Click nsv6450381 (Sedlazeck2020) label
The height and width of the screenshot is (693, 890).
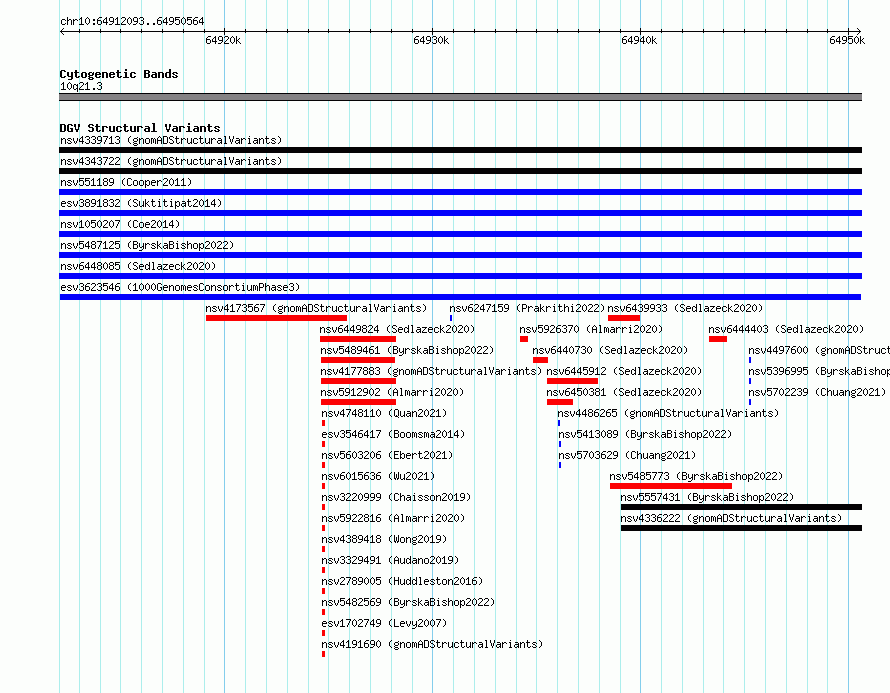click(x=624, y=392)
